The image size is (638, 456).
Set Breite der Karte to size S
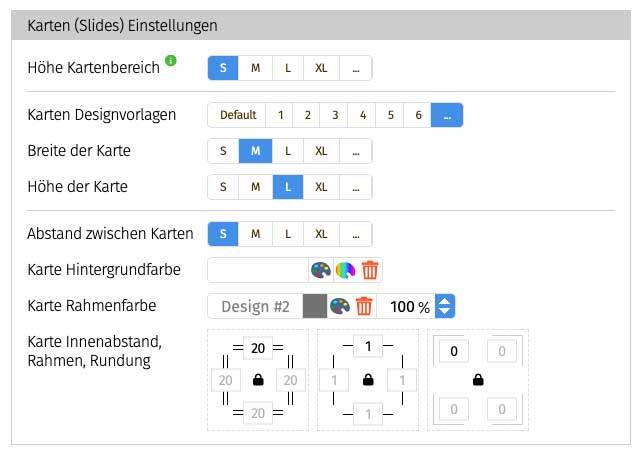pyautogui.click(x=223, y=151)
